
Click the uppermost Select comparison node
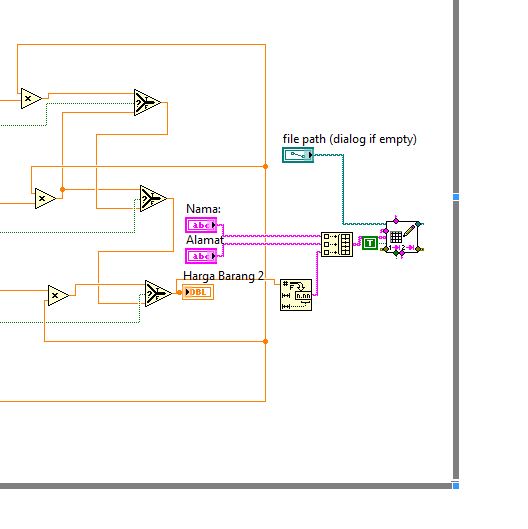click(x=147, y=102)
